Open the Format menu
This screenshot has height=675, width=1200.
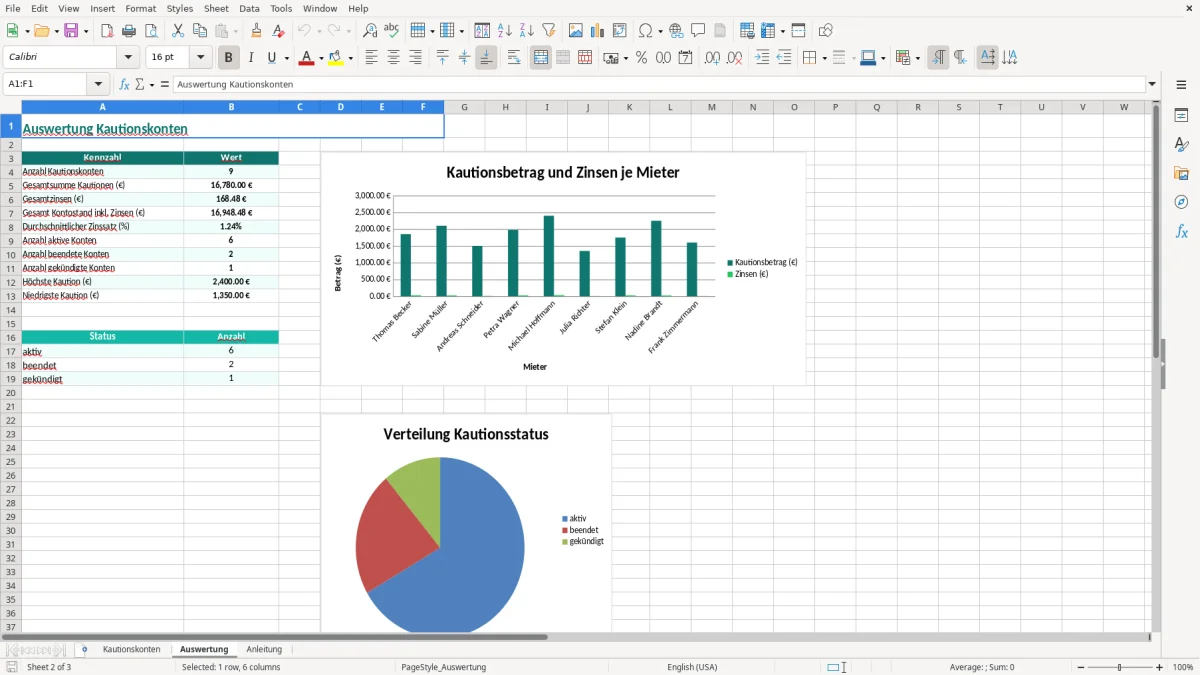141,8
